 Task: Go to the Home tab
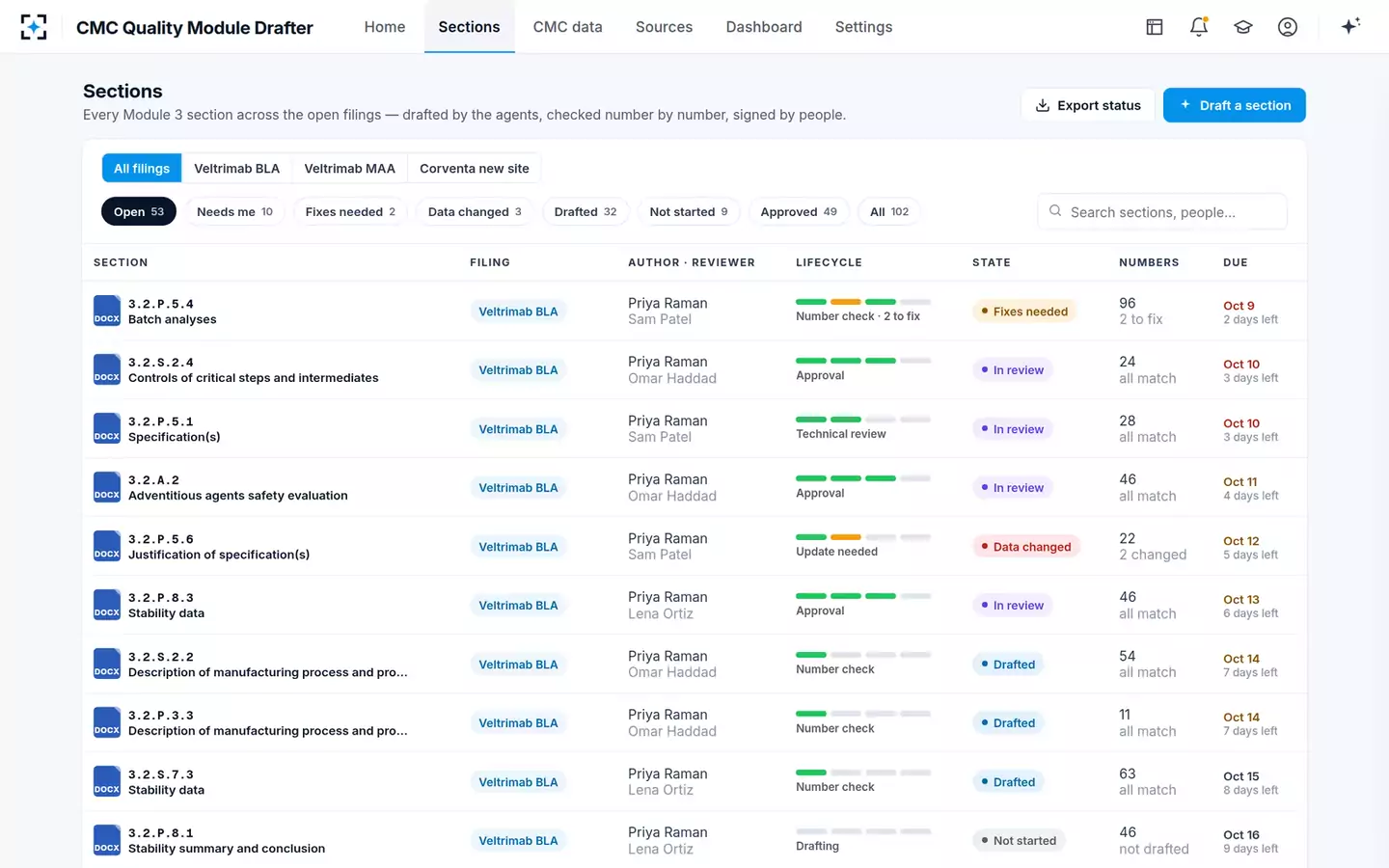385,27
